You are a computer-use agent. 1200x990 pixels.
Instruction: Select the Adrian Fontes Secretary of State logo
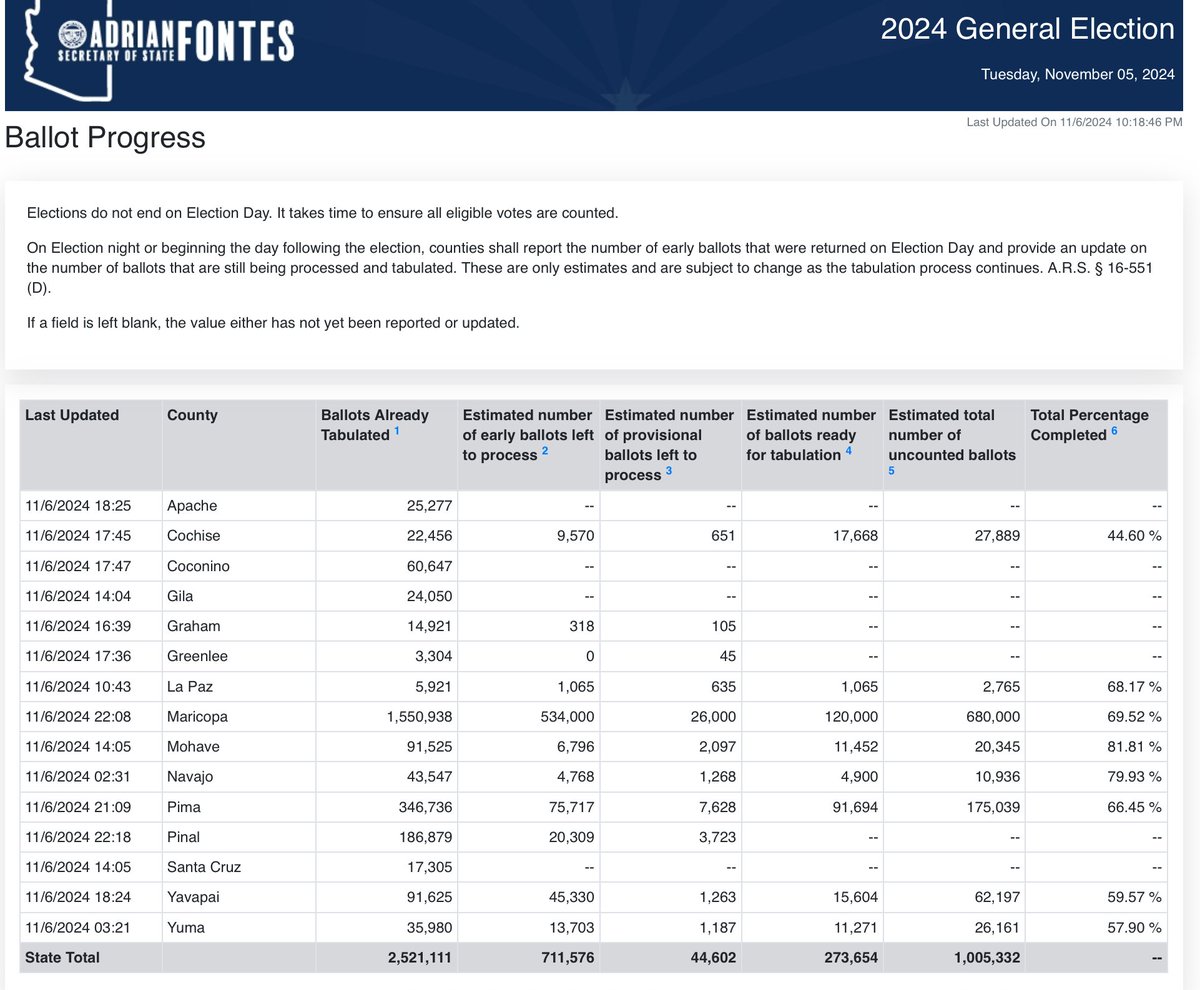tap(175, 42)
